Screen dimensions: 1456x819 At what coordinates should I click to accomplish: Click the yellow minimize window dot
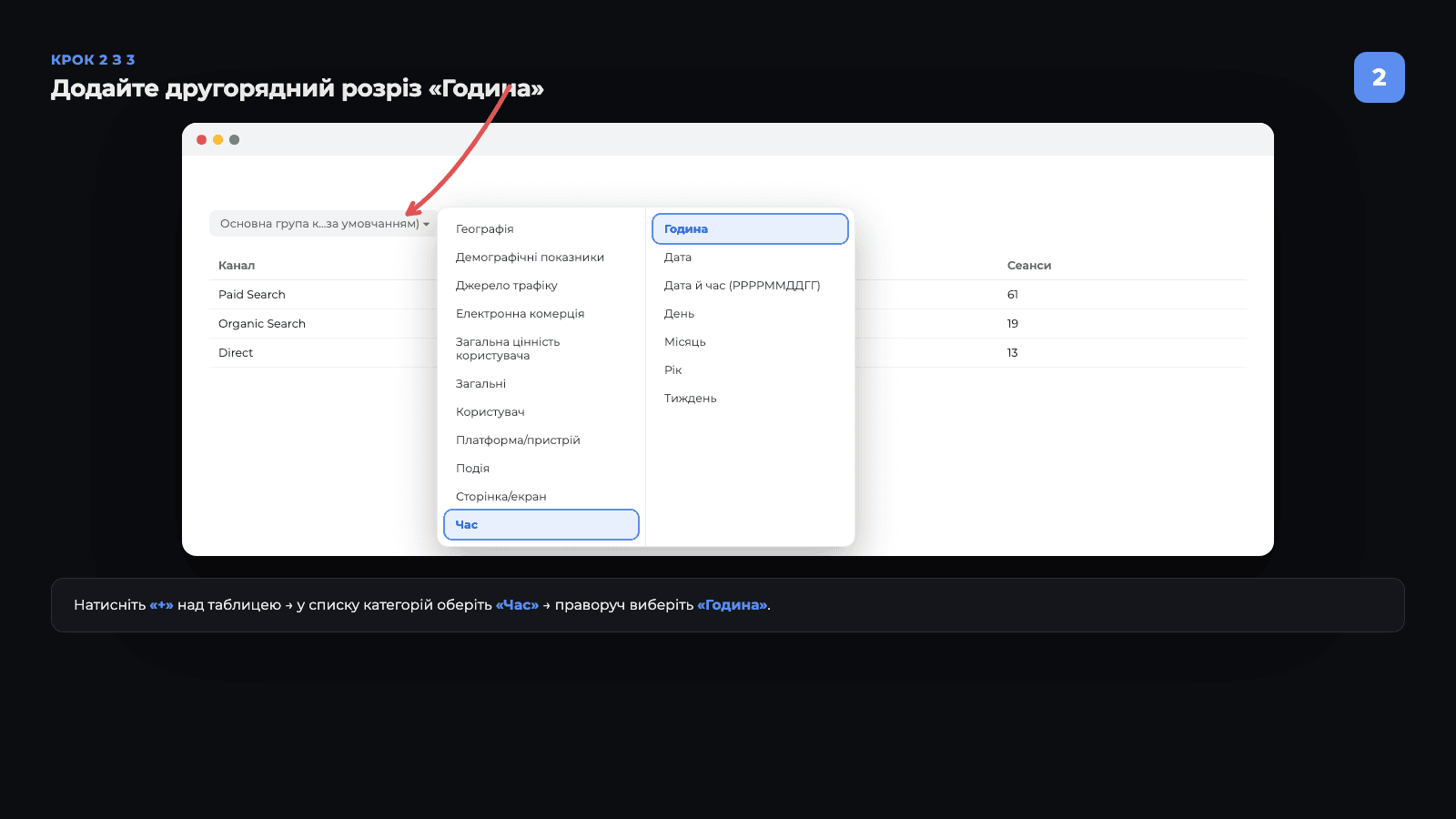coord(217,140)
